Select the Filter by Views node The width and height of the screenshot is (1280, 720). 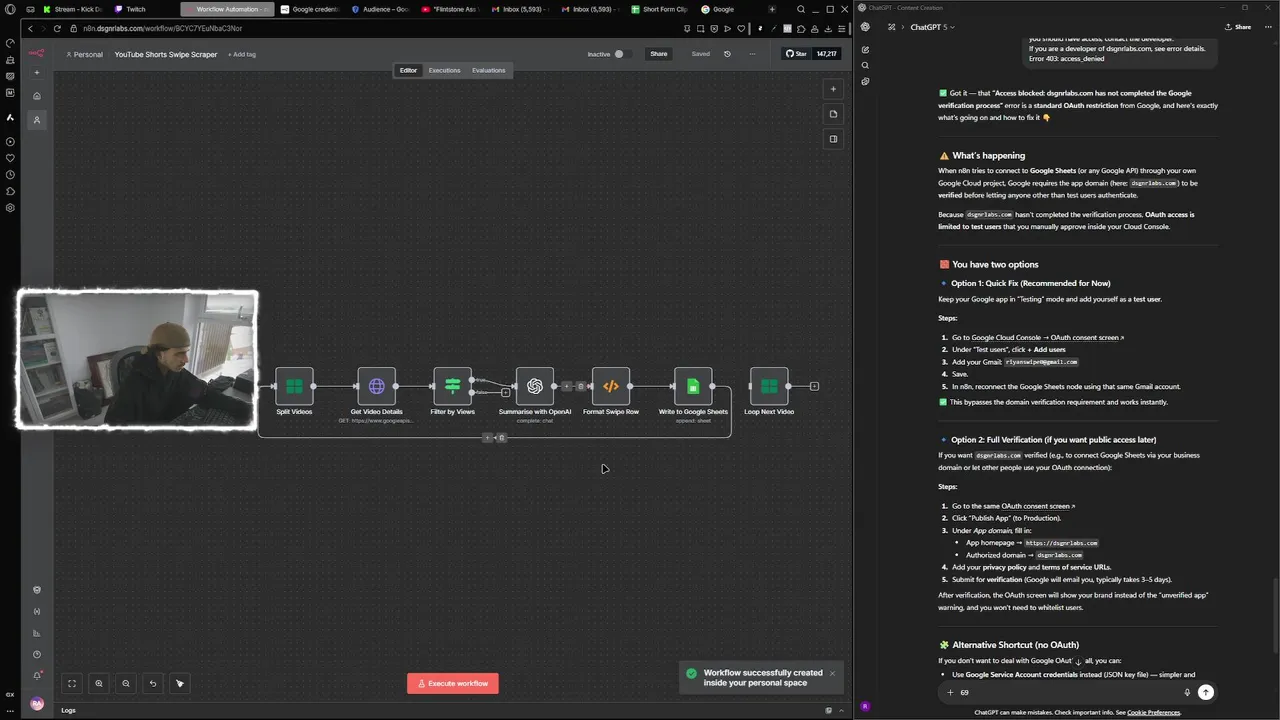pyautogui.click(x=452, y=386)
